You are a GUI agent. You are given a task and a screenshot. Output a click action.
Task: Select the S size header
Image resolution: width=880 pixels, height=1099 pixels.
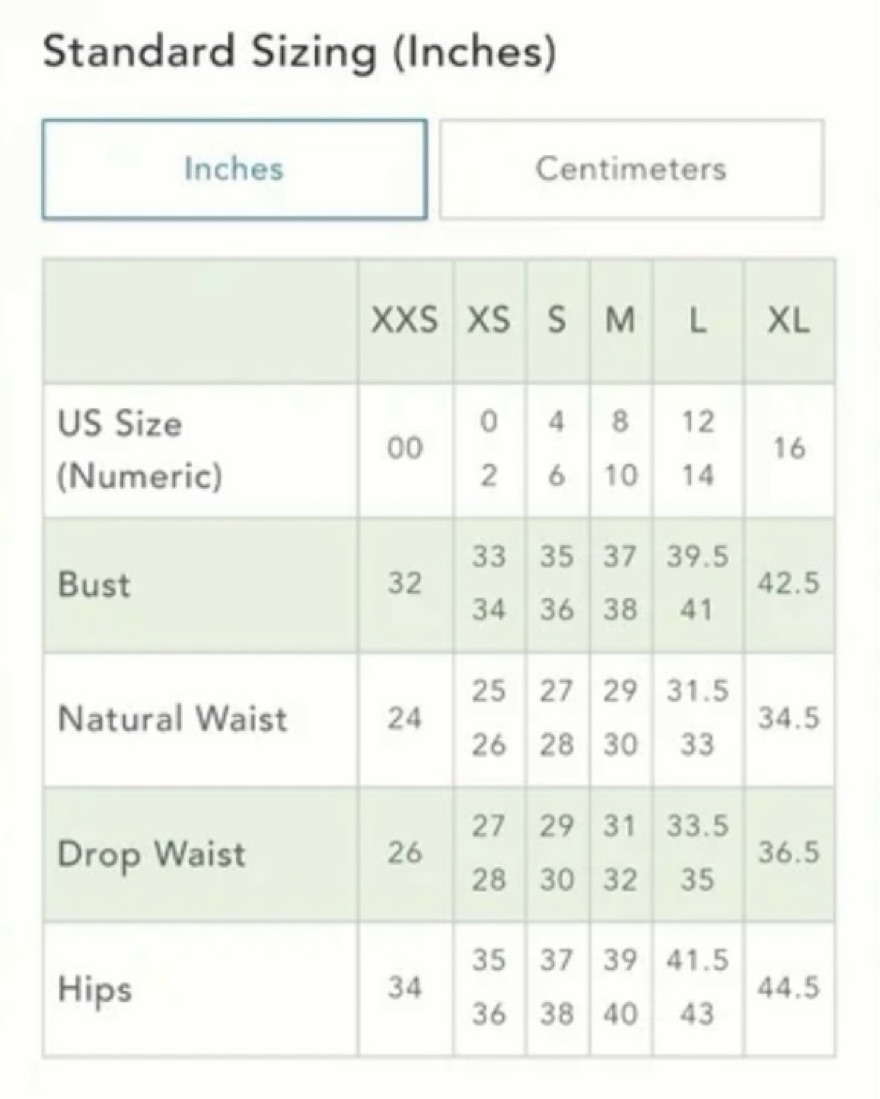coord(556,321)
